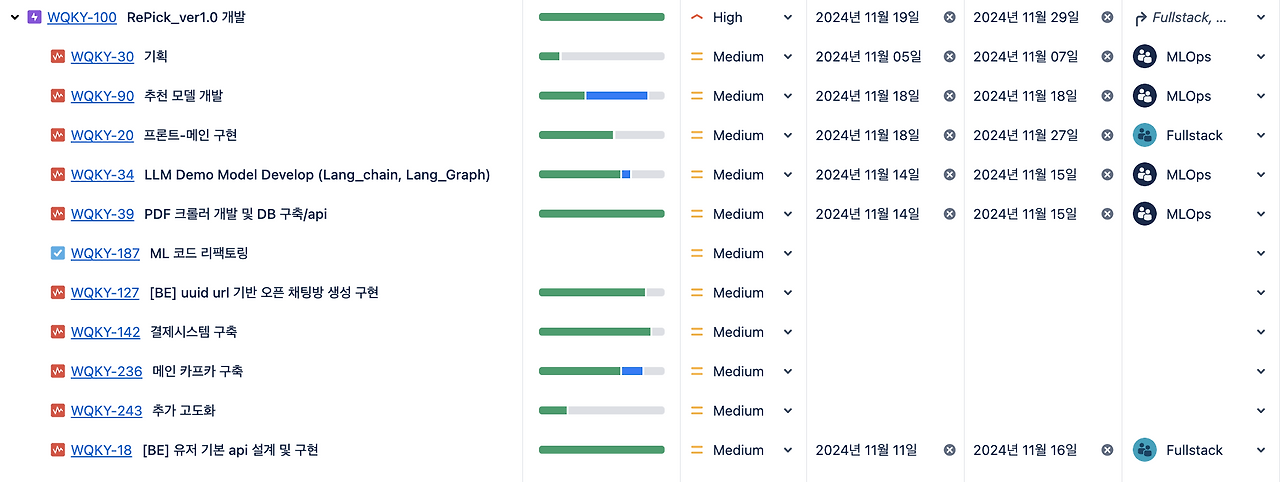Click the High priority arrow icon
Image resolution: width=1280 pixels, height=482 pixels.
[697, 17]
